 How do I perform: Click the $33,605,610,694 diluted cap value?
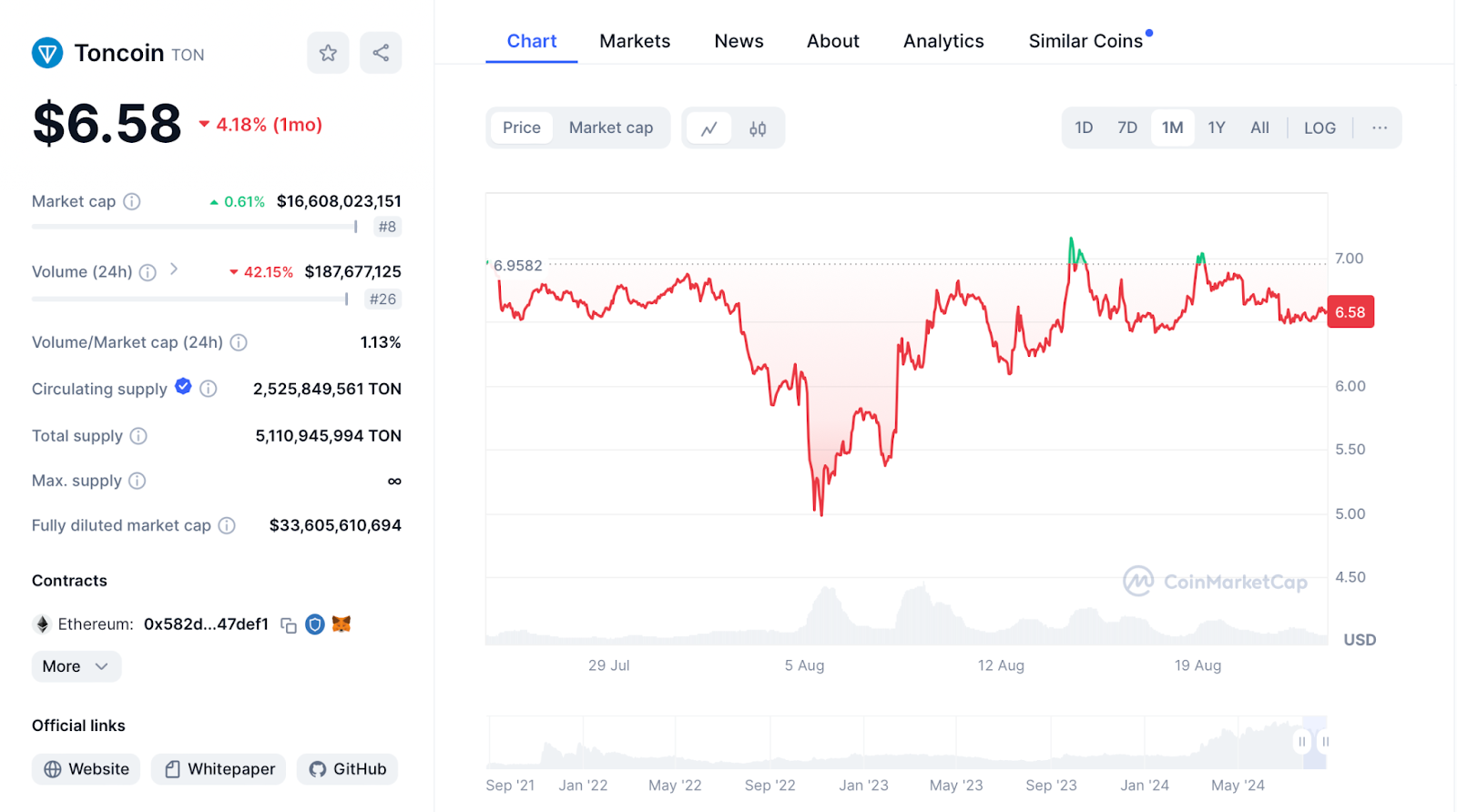[335, 525]
